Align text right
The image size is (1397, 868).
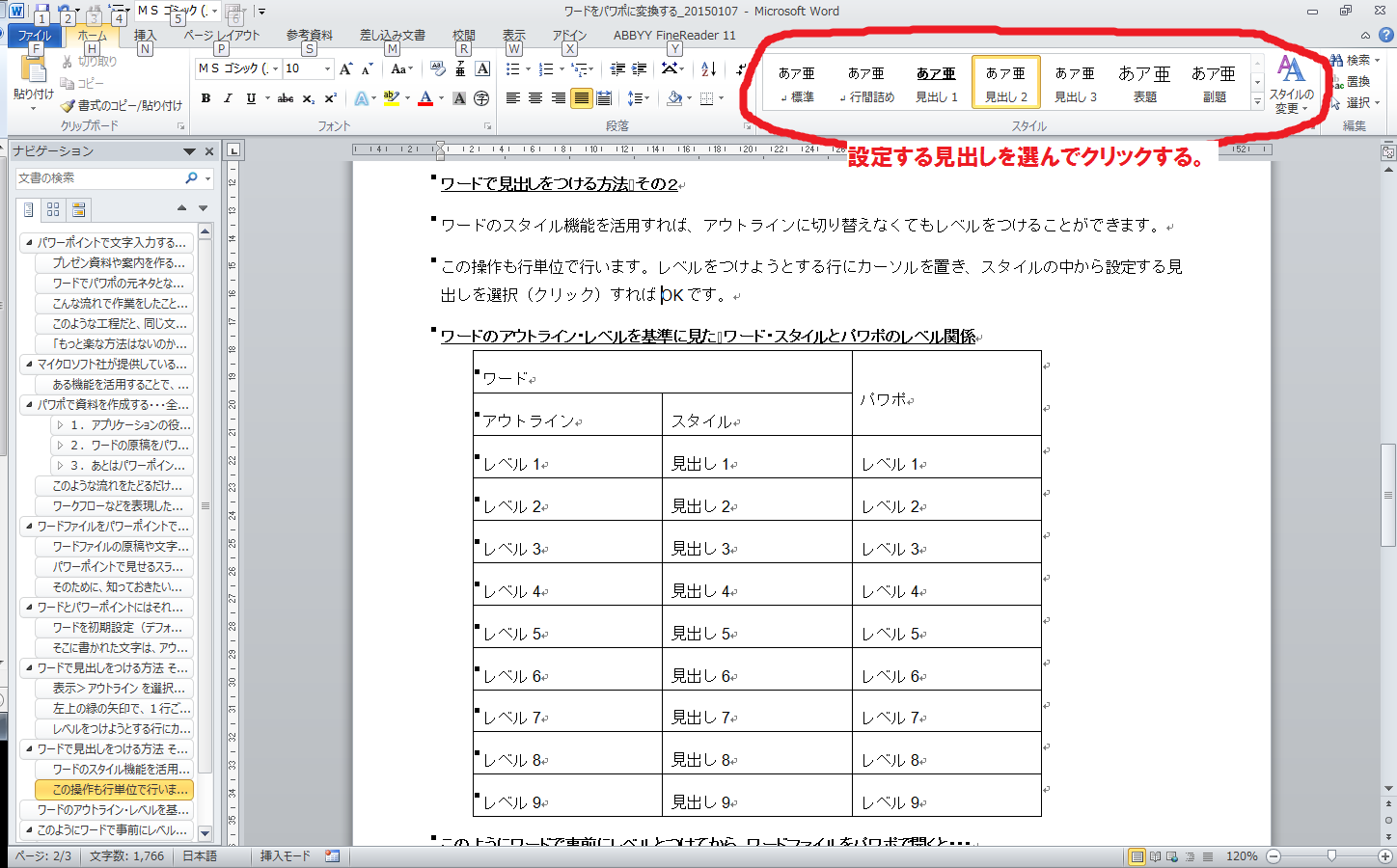coord(559,98)
